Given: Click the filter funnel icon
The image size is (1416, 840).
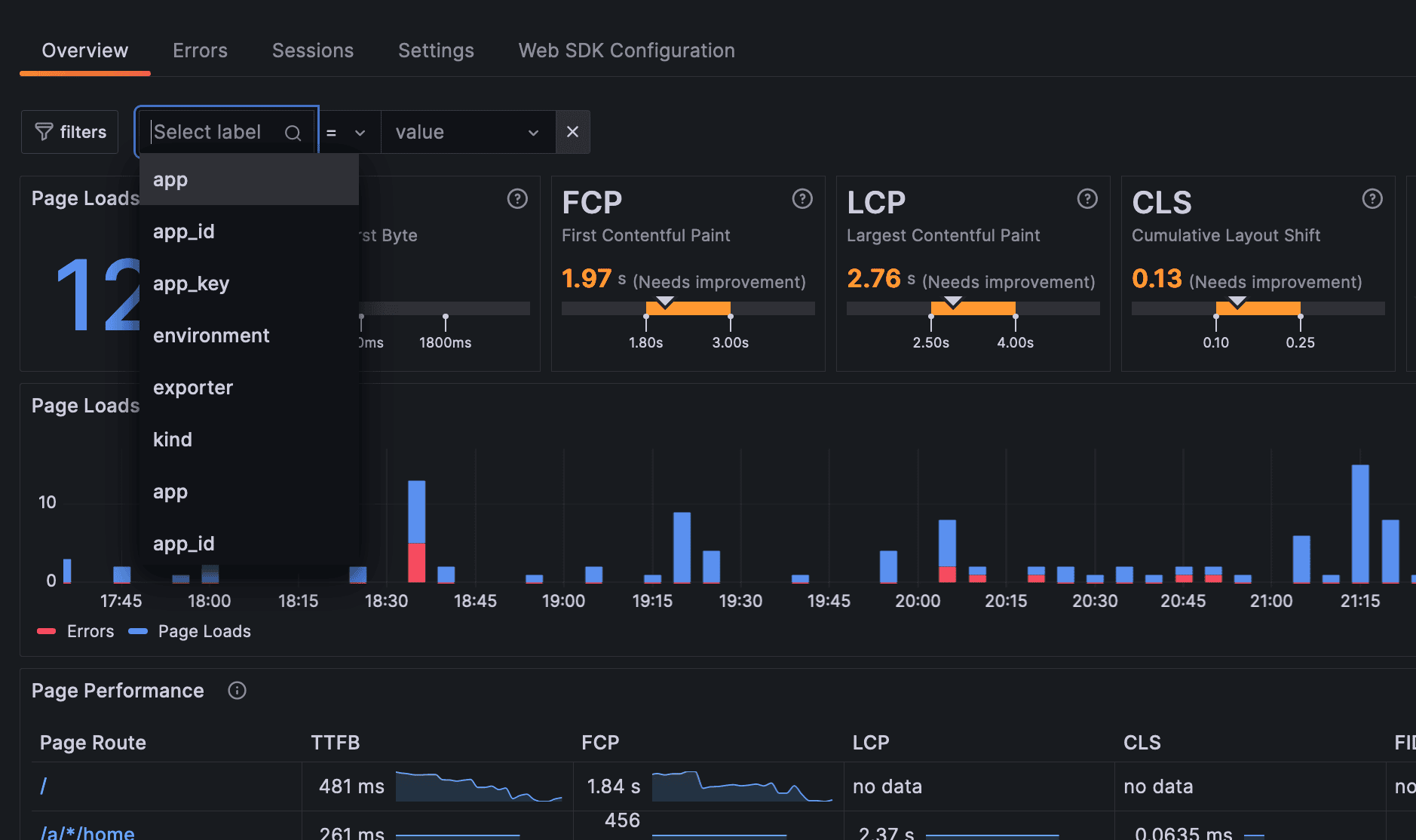Looking at the screenshot, I should click(44, 131).
